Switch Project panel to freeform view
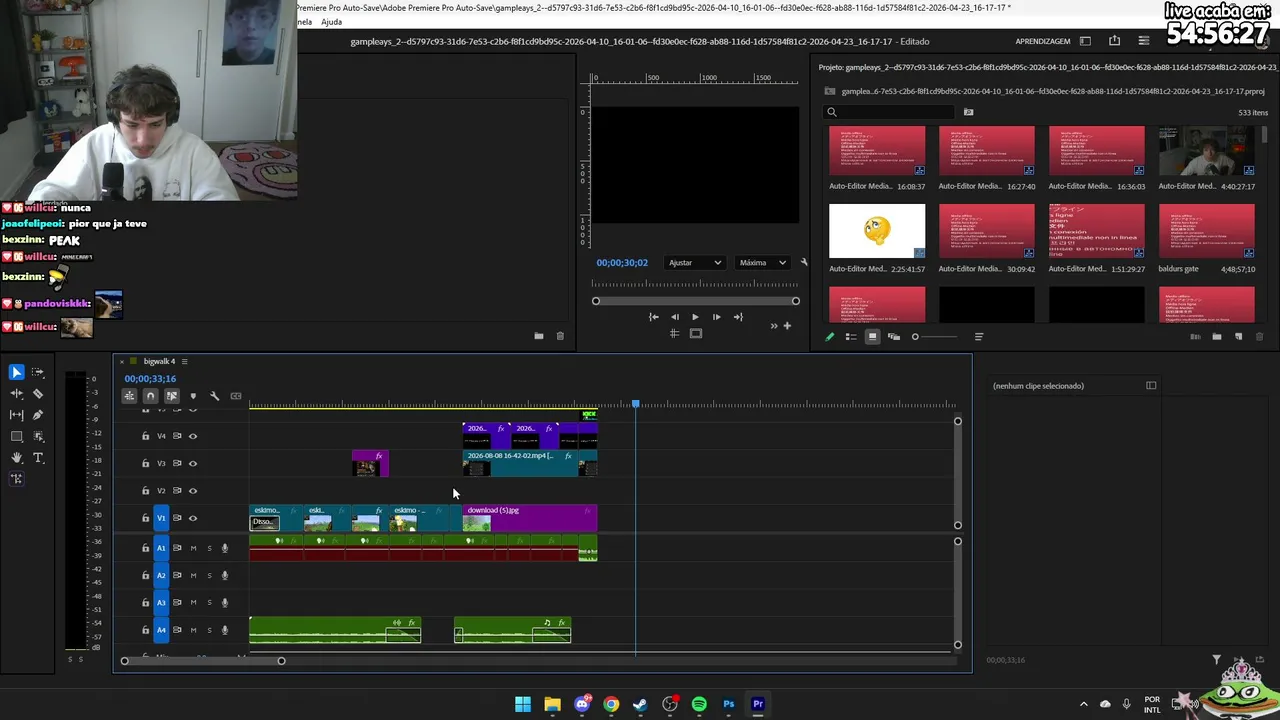 coord(894,337)
